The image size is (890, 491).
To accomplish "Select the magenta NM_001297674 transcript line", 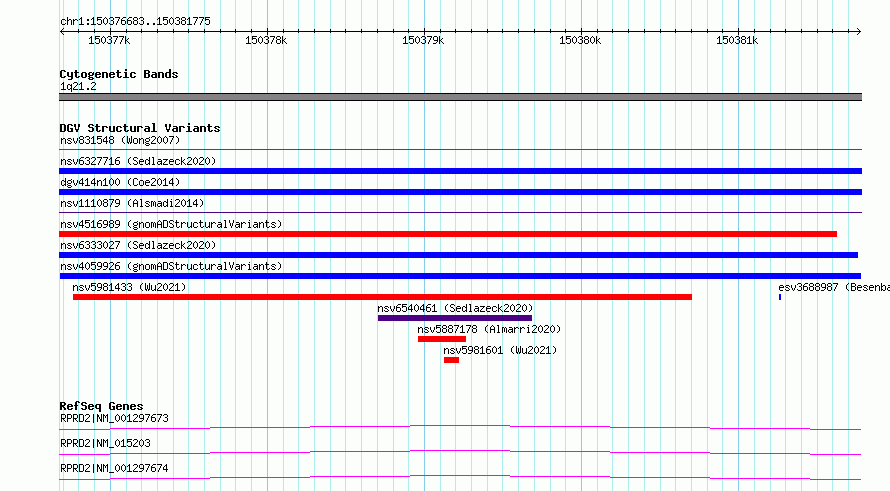I will click(x=460, y=477).
